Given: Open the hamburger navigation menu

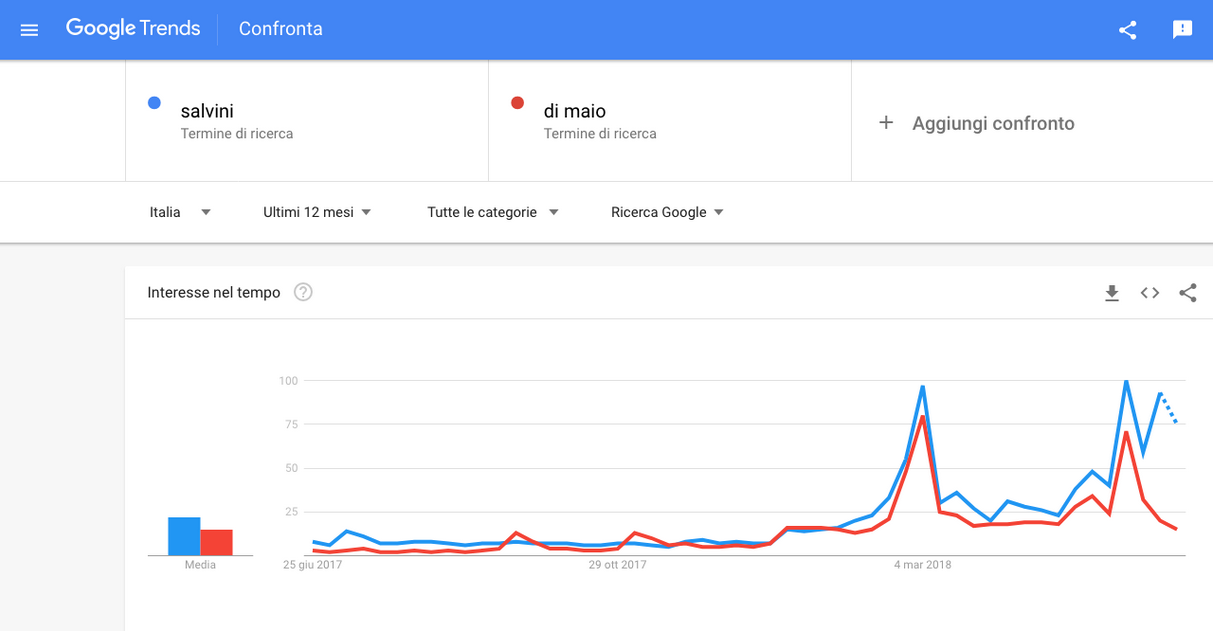Looking at the screenshot, I should [29, 30].
